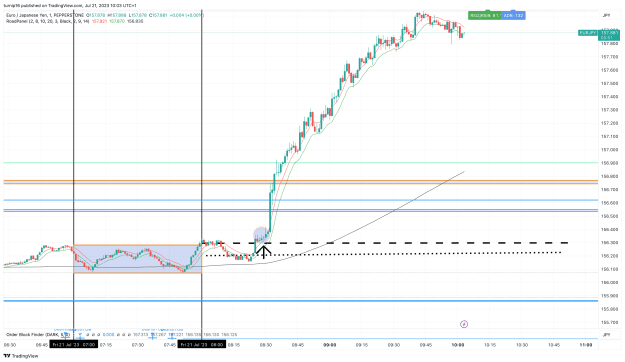Click 157.500 on the price scale

coord(609,83)
